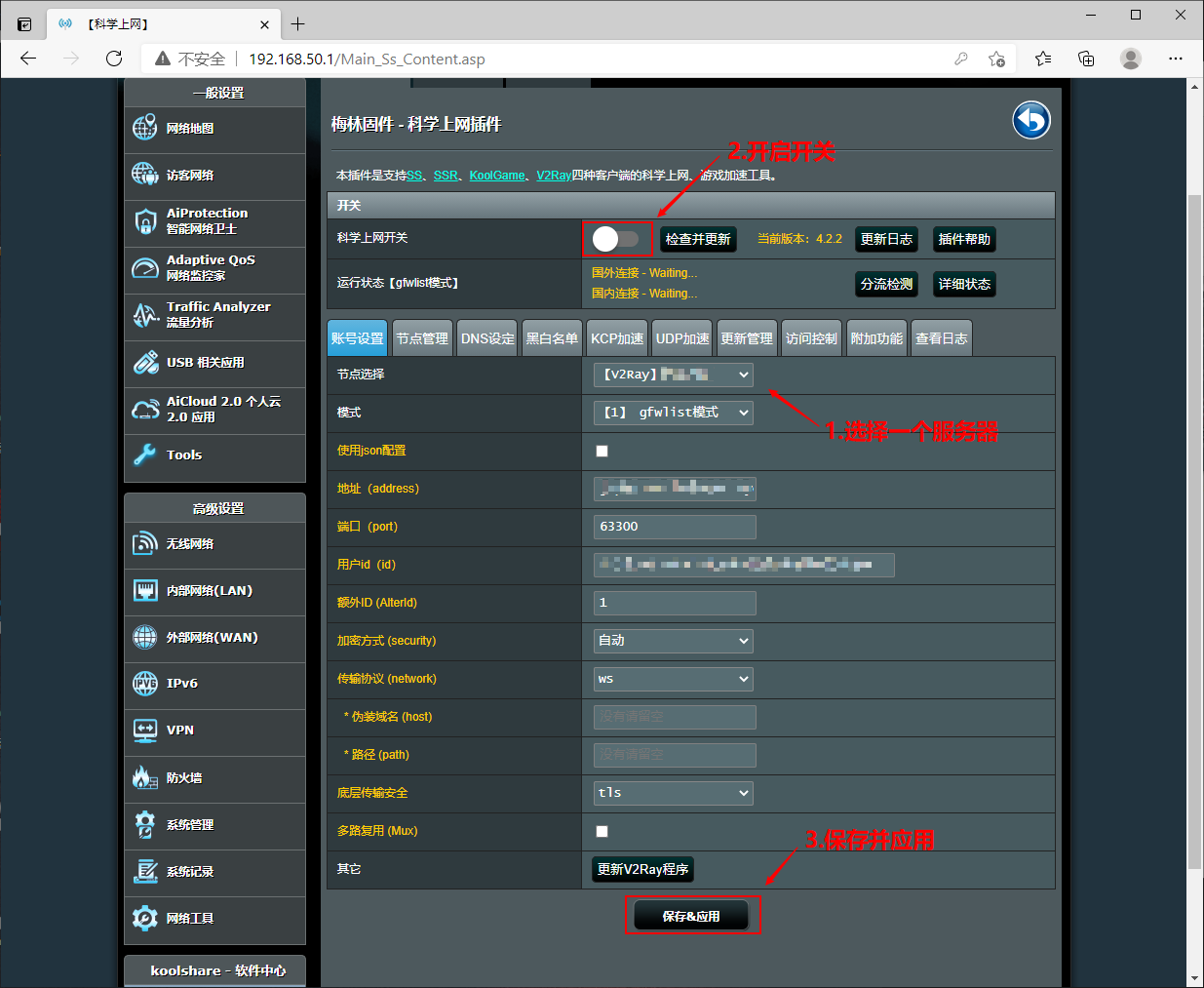Click the browser refresh icon
This screenshot has height=988, width=1204.
tap(114, 59)
